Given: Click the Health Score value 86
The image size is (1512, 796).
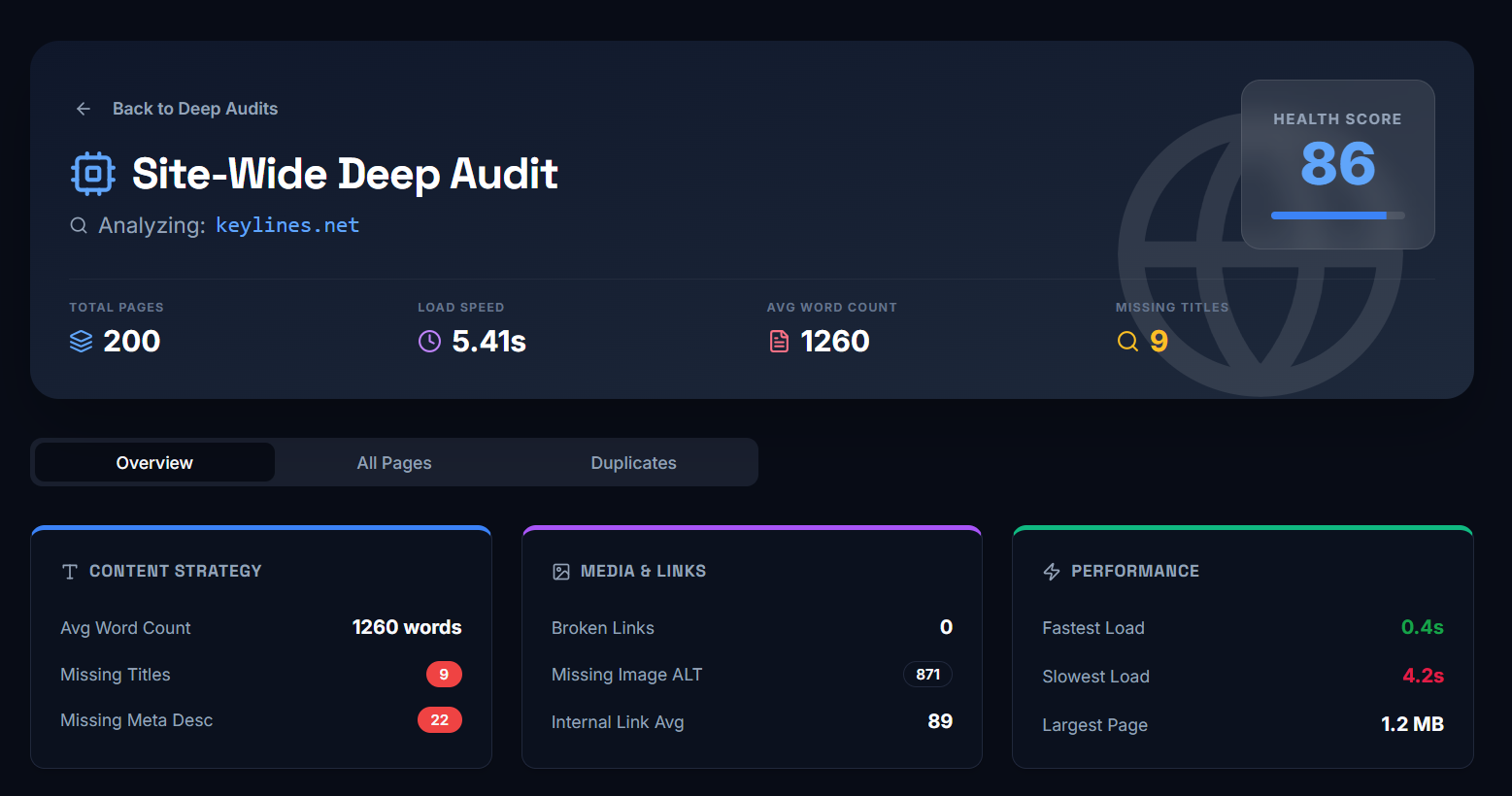Looking at the screenshot, I should pyautogui.click(x=1337, y=163).
